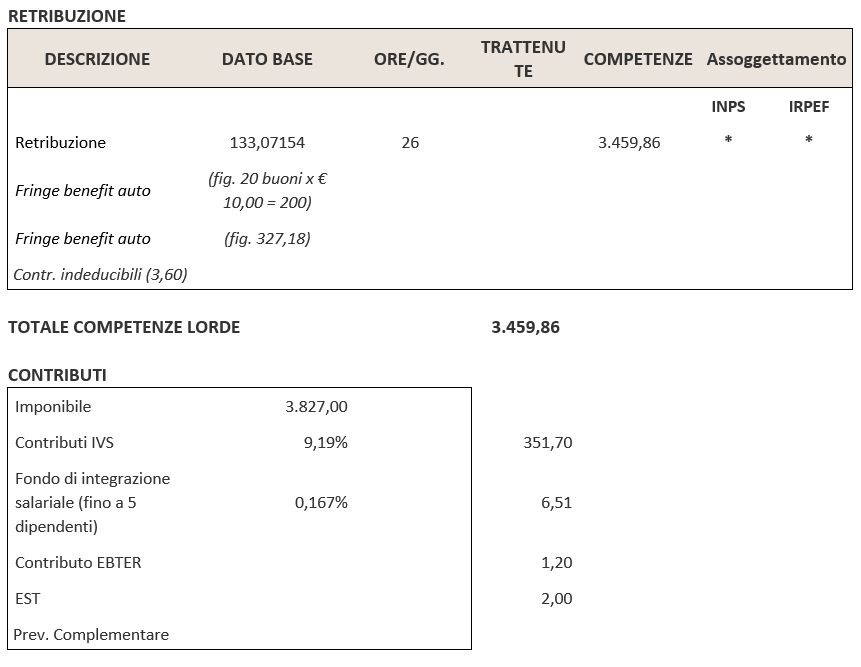Select the TOTALE COMPETENZE LORDE label
The height and width of the screenshot is (667, 861).
point(124,327)
